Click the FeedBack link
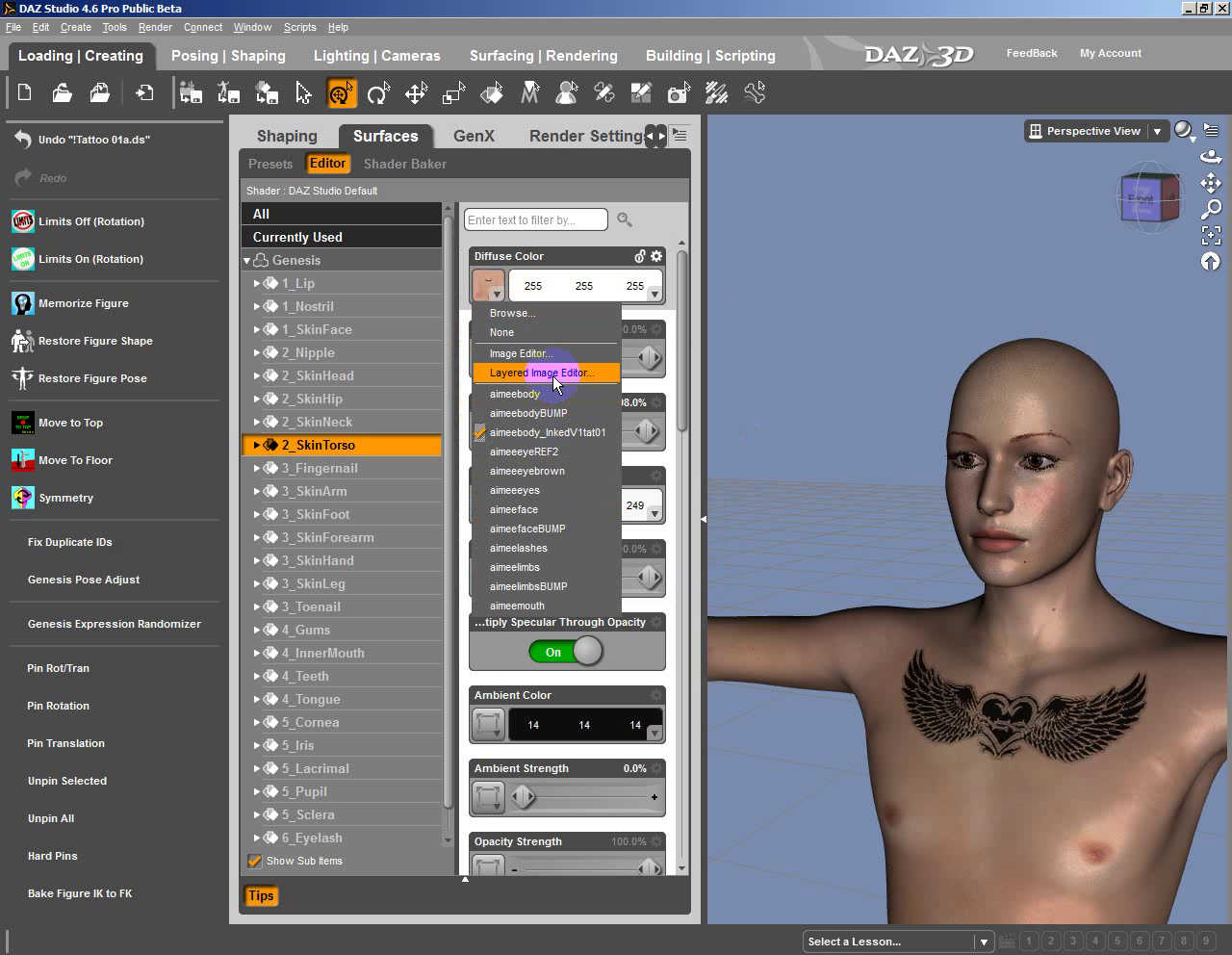 click(x=1032, y=53)
